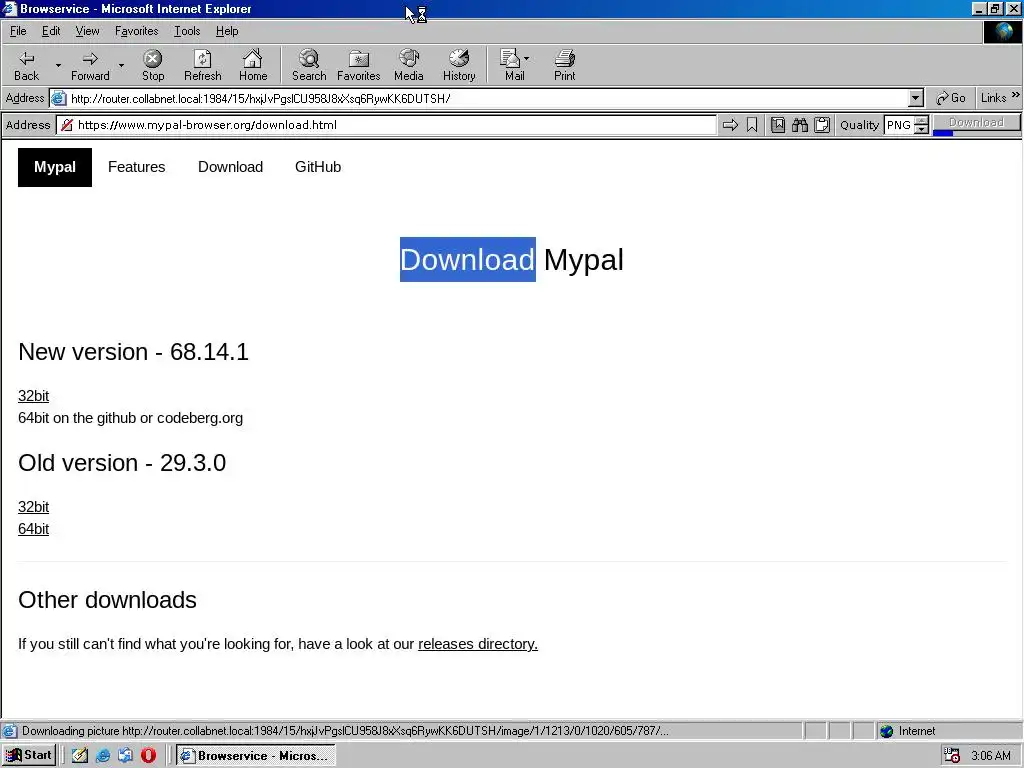Click the outer IE address URL field
Viewport: 1024px width, 768px height.
click(487, 99)
